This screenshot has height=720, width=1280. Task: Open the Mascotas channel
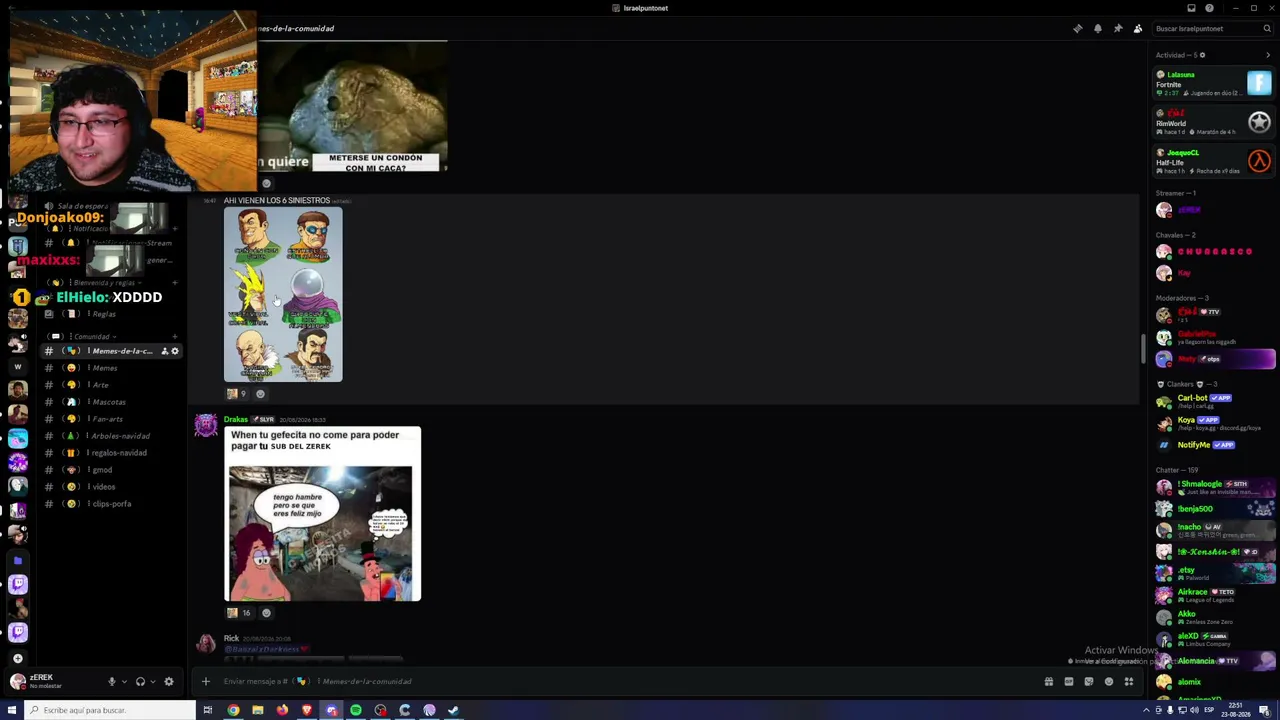click(112, 402)
